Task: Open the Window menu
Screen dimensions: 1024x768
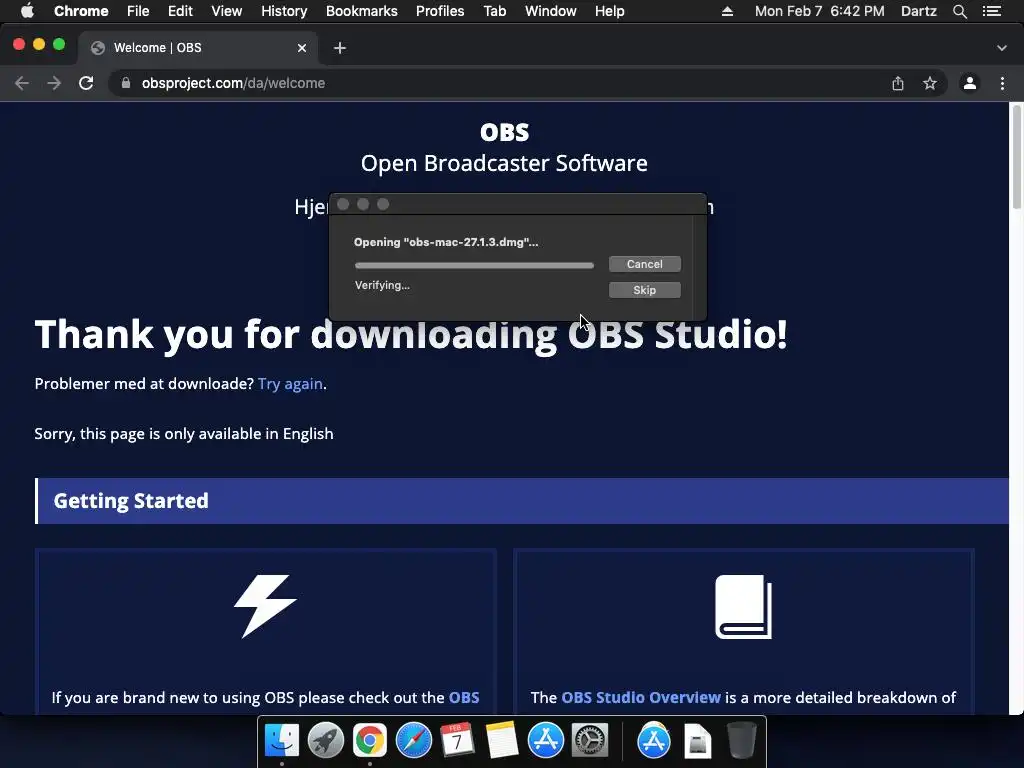Action: coord(551,11)
